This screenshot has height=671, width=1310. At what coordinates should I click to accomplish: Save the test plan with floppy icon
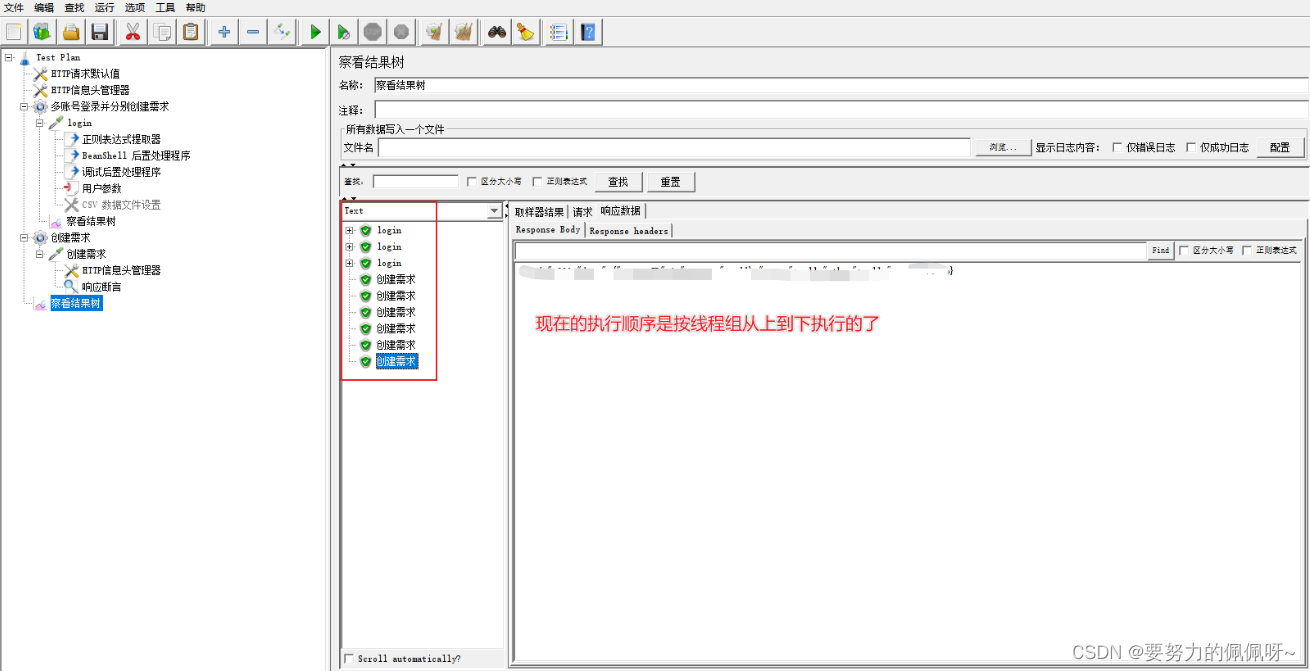click(99, 32)
